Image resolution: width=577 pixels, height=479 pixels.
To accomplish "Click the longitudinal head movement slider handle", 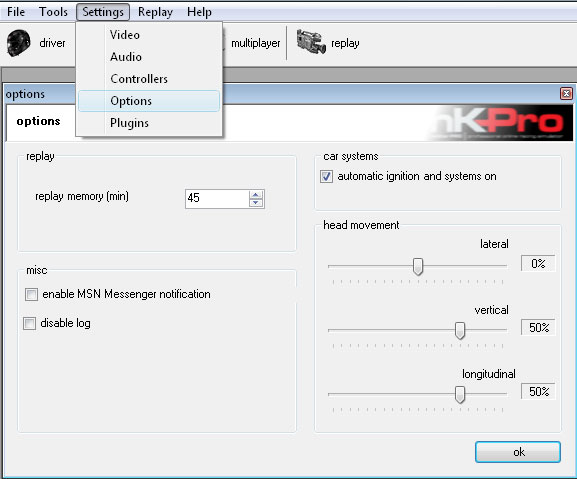I will [460, 395].
